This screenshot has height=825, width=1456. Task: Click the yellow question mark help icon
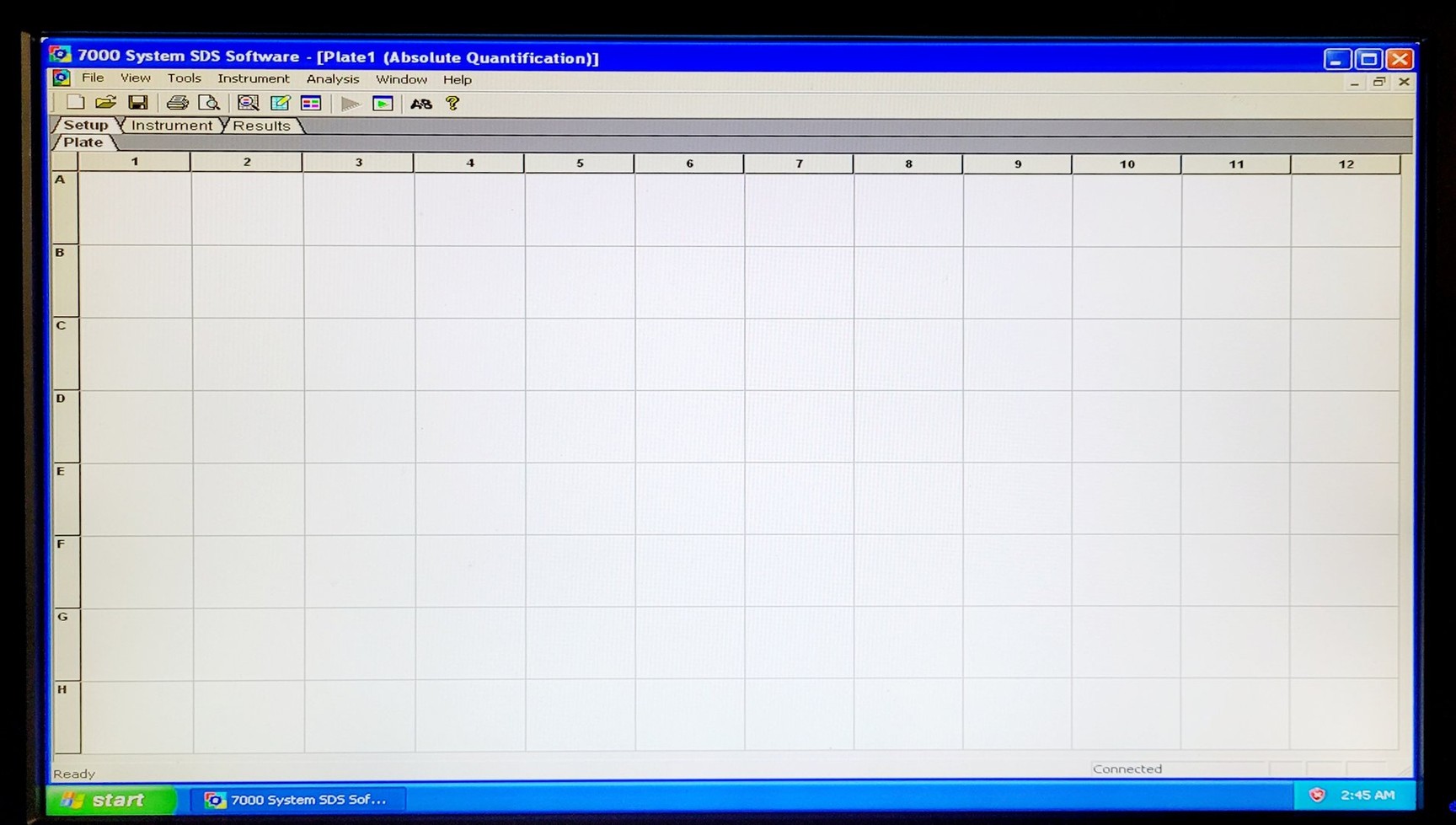pos(452,104)
